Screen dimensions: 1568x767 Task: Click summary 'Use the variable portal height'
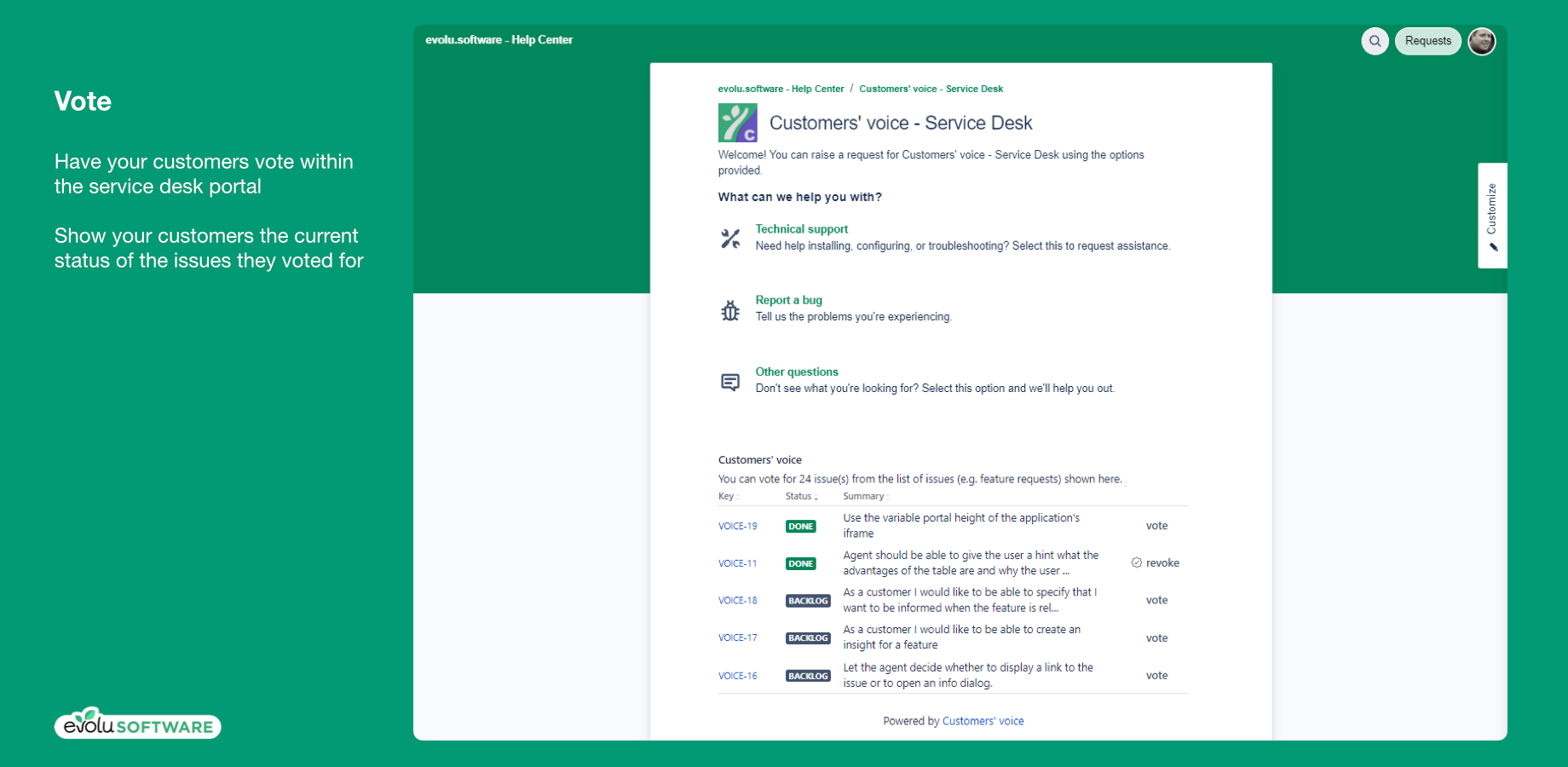coord(961,526)
